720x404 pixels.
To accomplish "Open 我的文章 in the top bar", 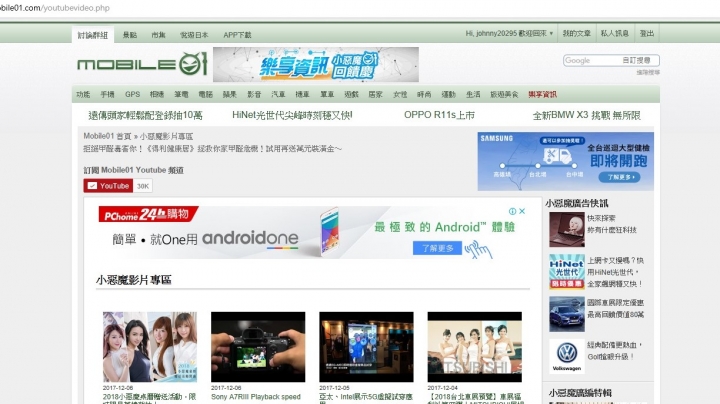I will (576, 34).
